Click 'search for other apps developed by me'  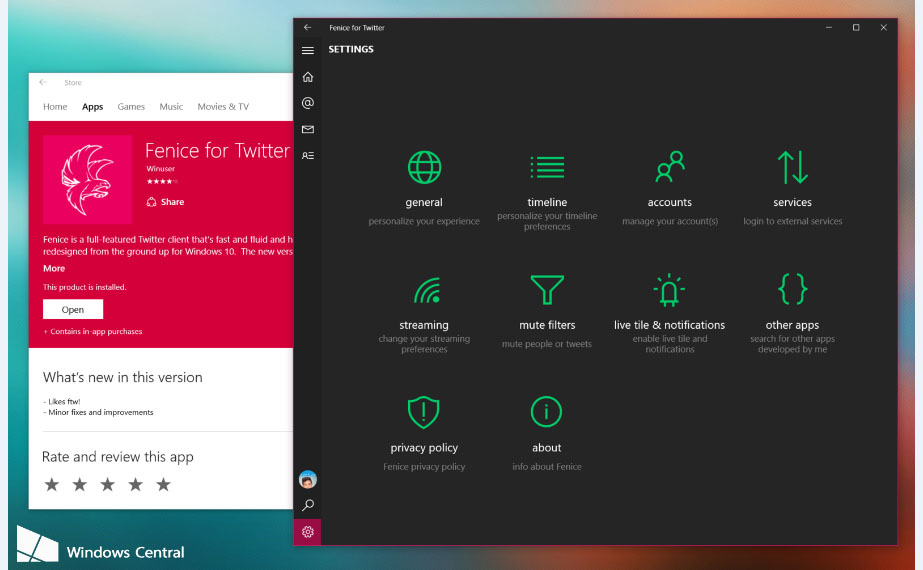tap(792, 344)
